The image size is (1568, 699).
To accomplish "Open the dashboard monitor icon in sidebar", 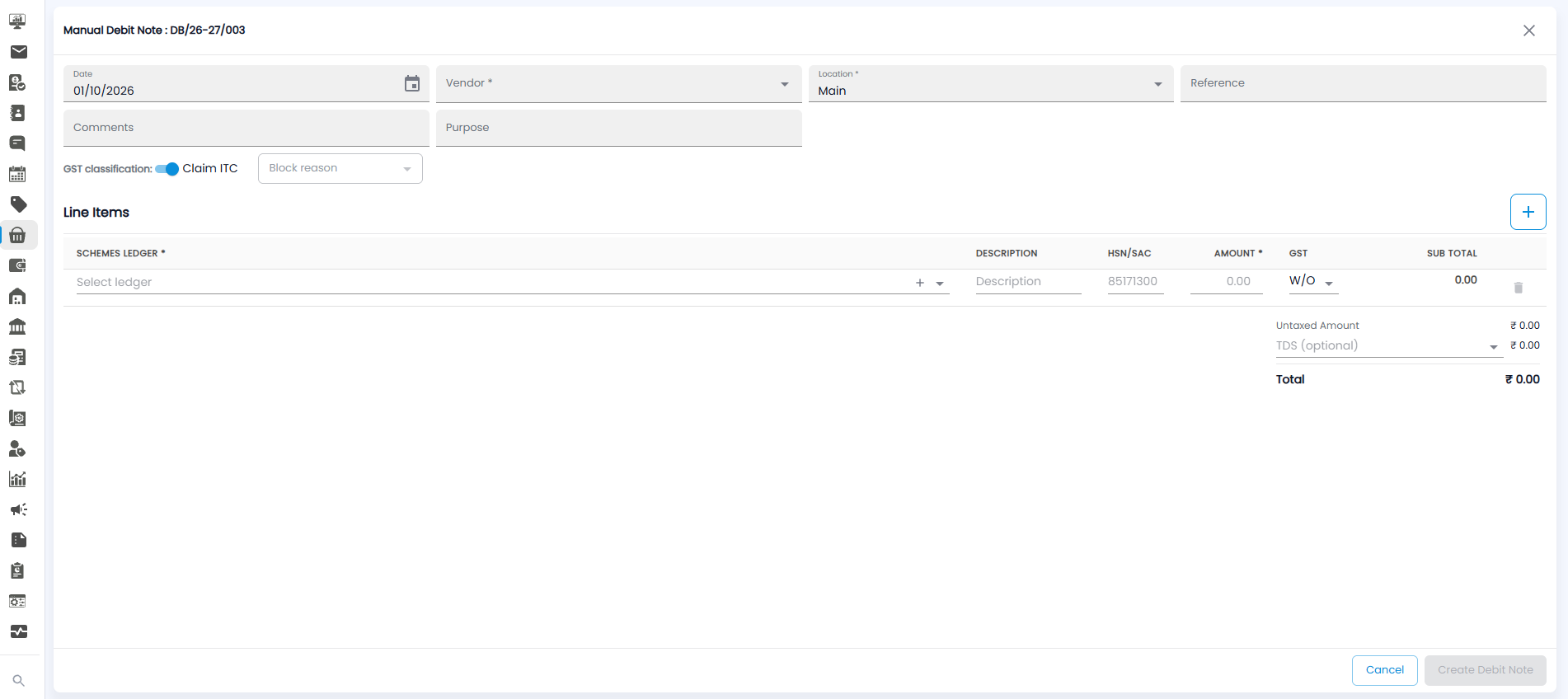I will pos(17,21).
